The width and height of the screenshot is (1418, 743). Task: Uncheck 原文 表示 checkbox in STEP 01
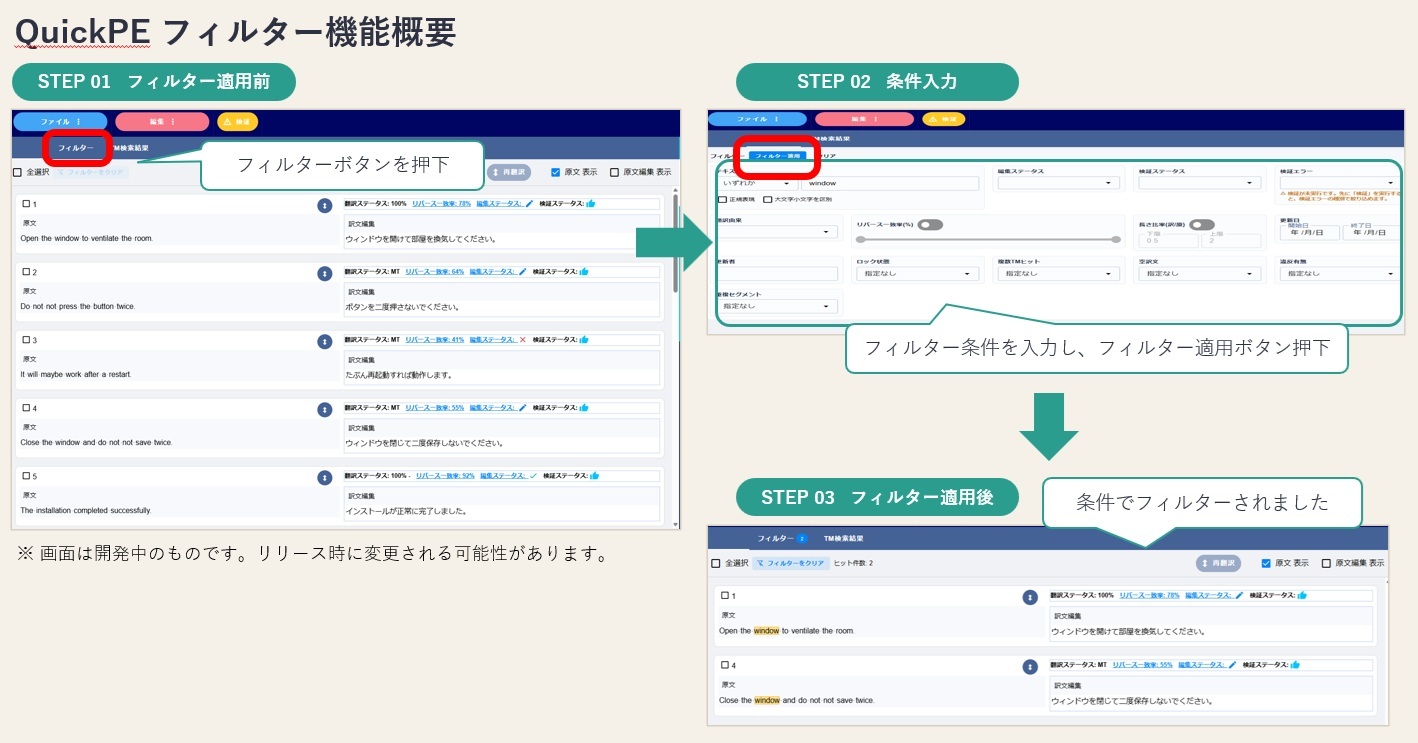556,172
